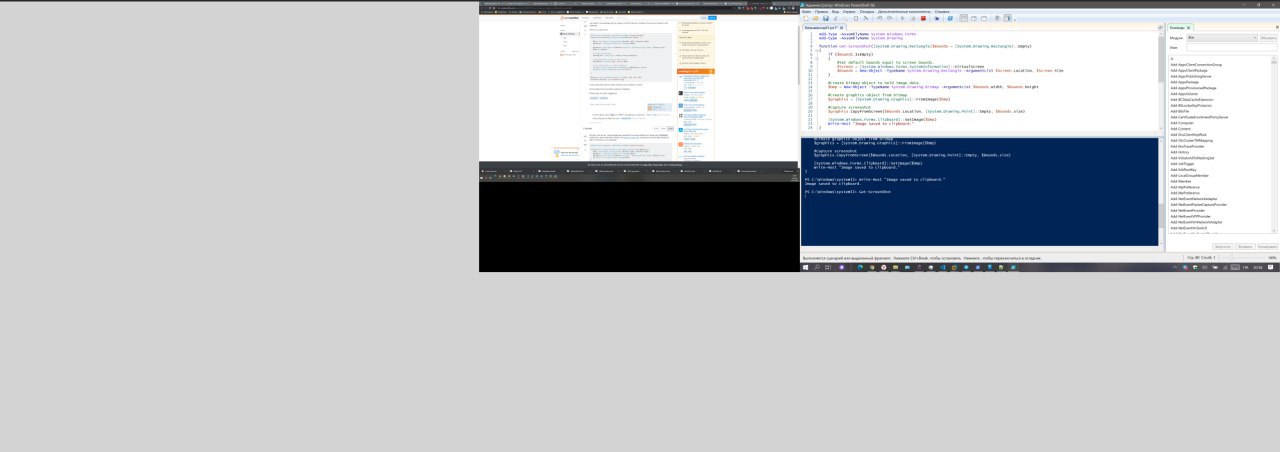This screenshot has width=1280, height=452.
Task: Click the Копировать button in Commands pane
Action: (x=1267, y=247)
